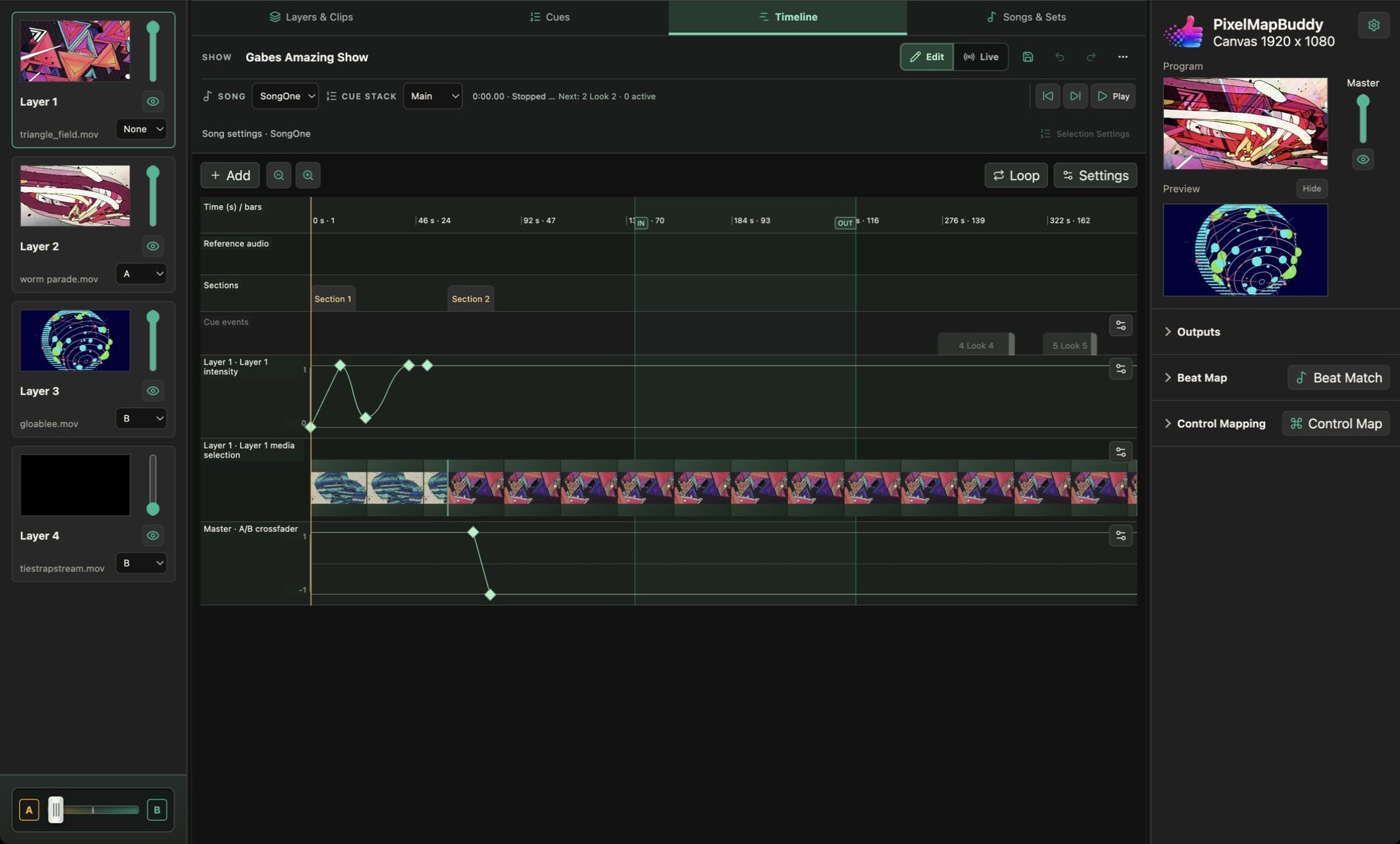Toggle Layer 3 visibility eye

tap(152, 391)
